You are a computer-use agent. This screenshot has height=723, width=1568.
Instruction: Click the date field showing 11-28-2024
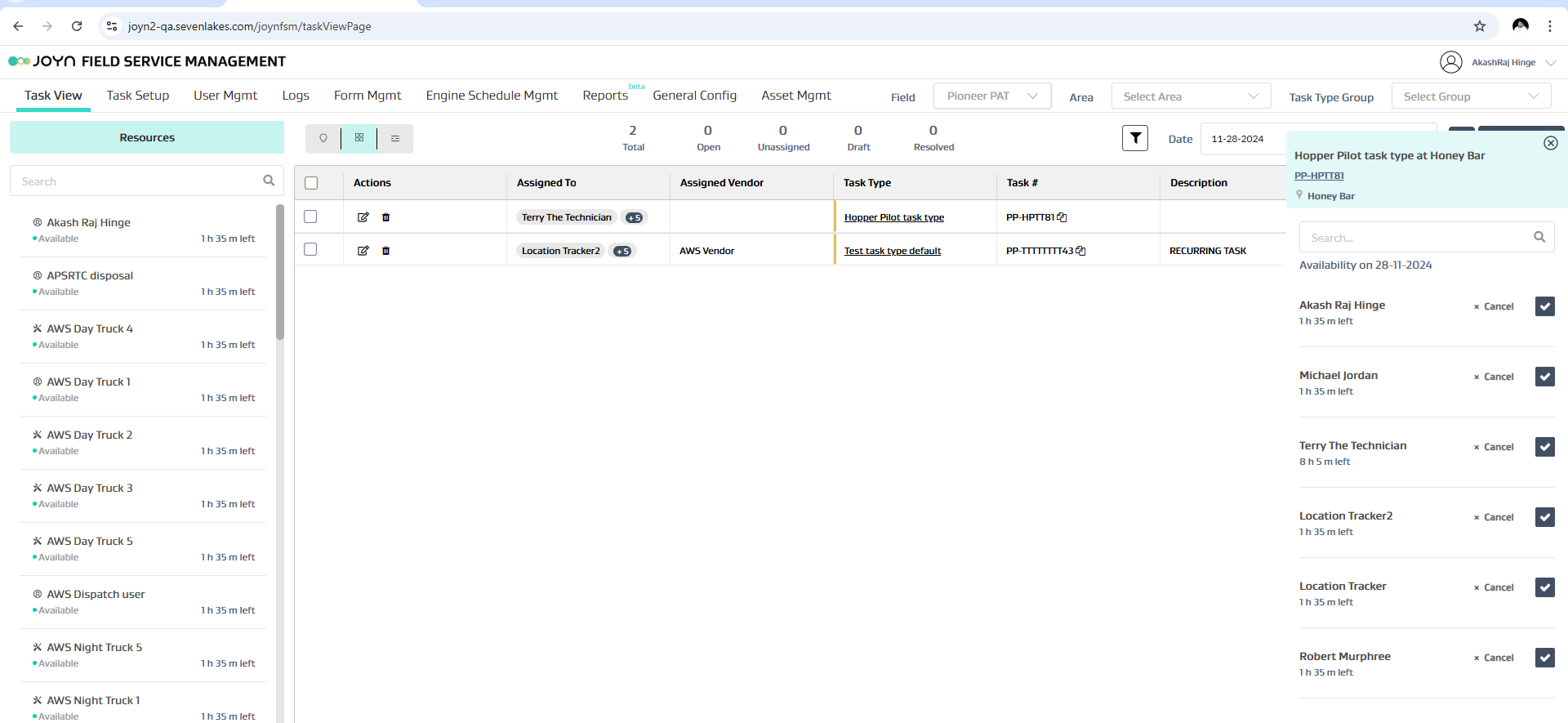(1237, 139)
